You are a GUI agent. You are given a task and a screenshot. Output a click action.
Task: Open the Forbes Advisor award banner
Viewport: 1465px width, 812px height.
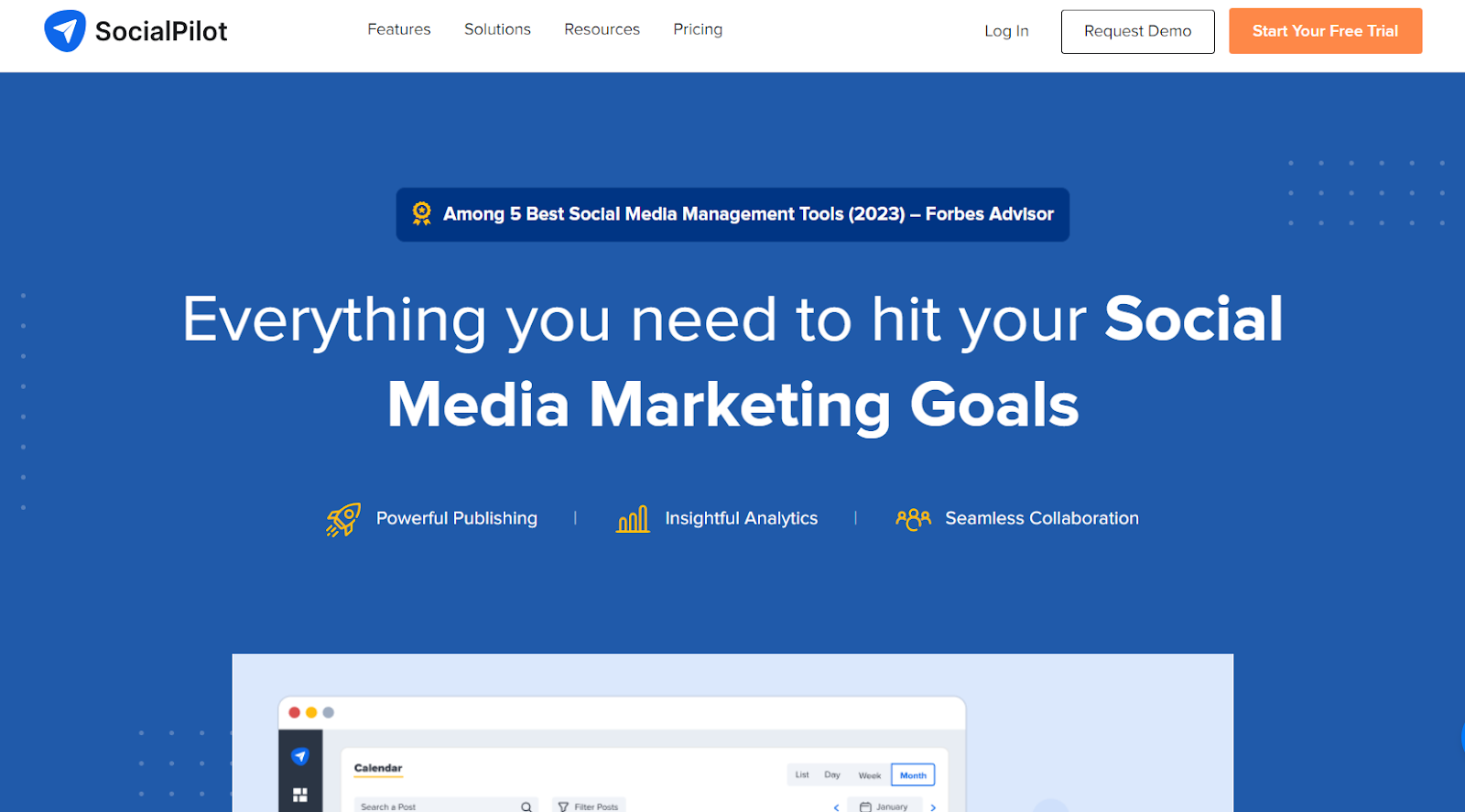(732, 214)
